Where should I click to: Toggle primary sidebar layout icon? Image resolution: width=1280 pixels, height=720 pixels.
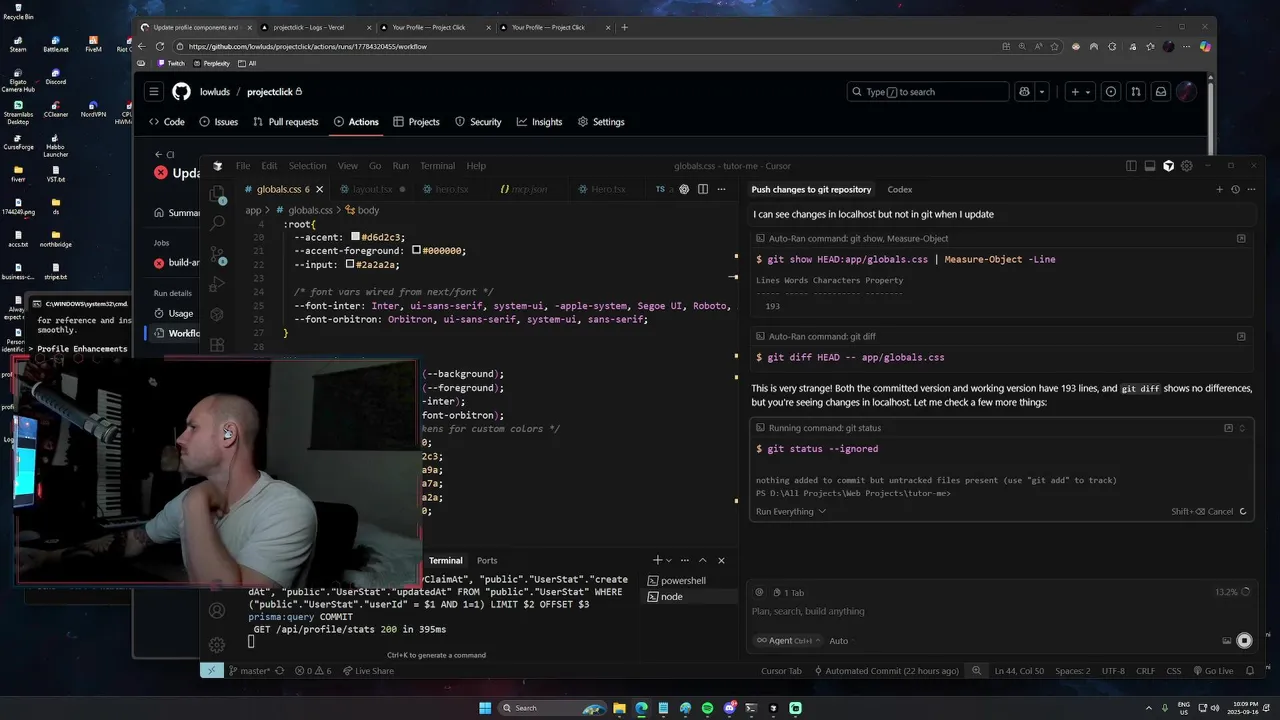pos(1131,166)
